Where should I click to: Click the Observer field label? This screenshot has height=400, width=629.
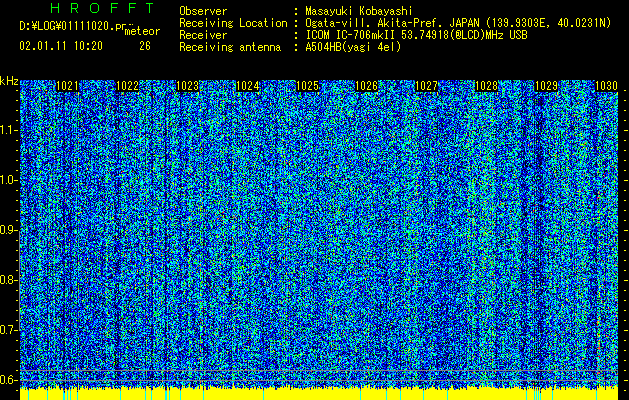pos(203,11)
